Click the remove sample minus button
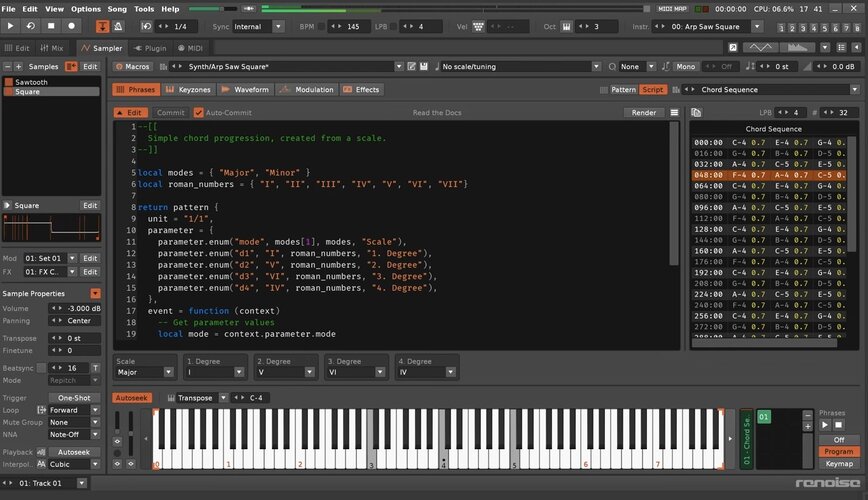This screenshot has width=868, height=500. 7,66
